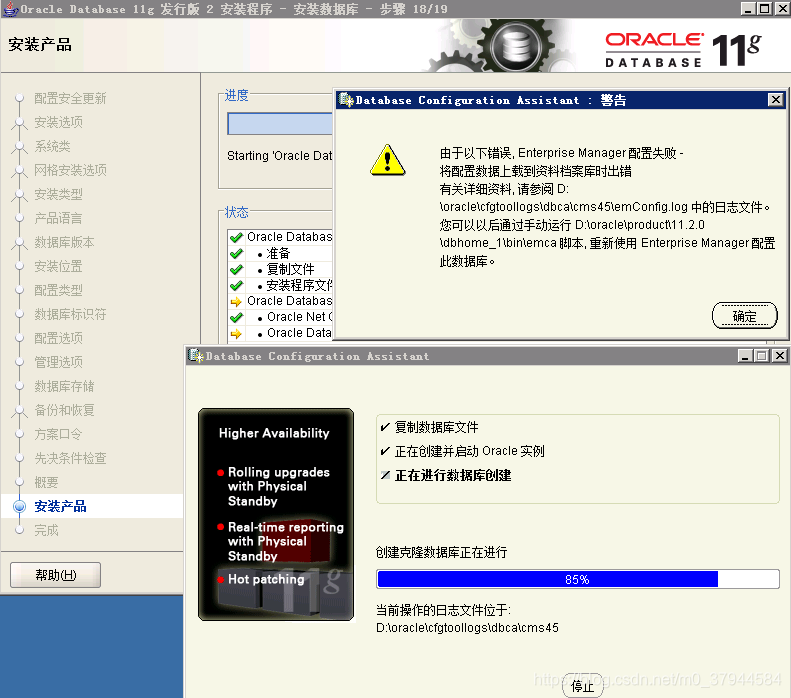Select the 数据库标识符 step in sidebar
Screen dimensions: 791x698
70,314
